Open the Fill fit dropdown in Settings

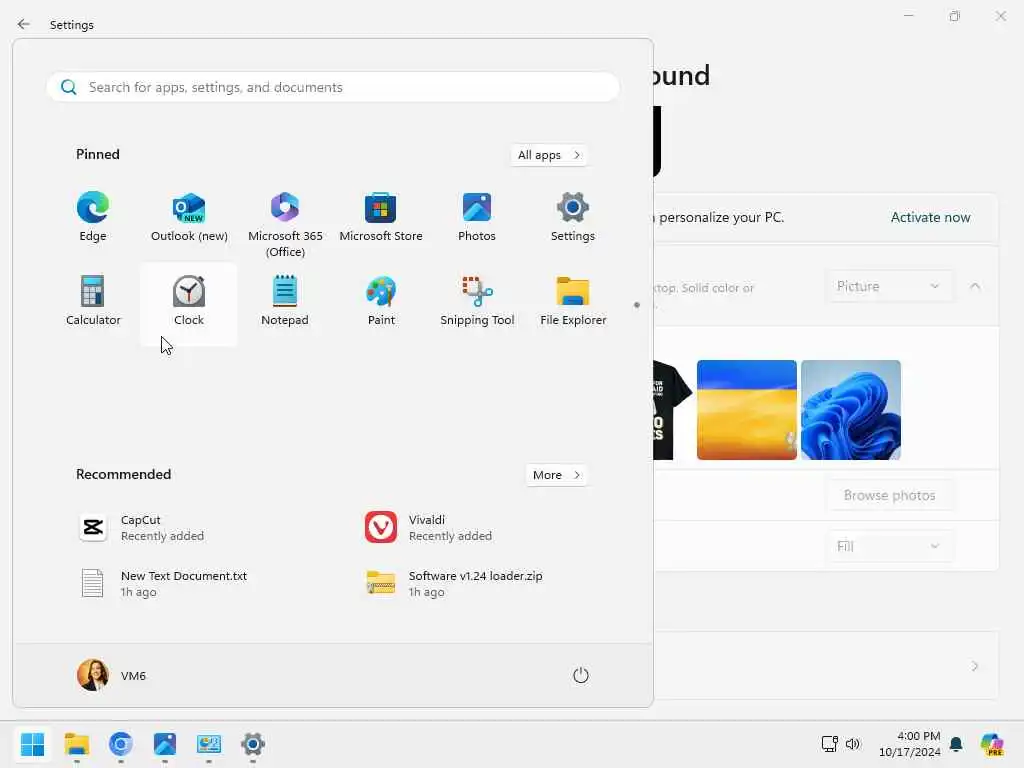point(889,546)
